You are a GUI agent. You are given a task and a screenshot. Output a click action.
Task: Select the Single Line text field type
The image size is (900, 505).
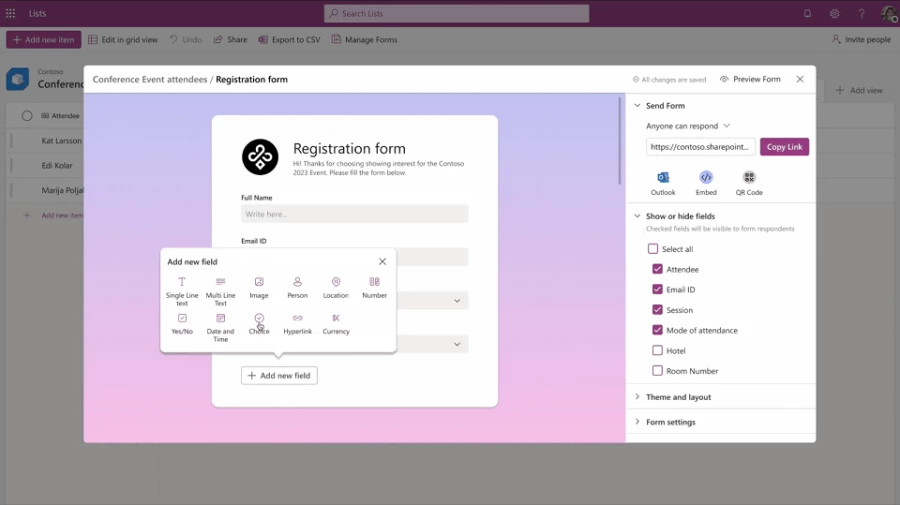click(182, 283)
